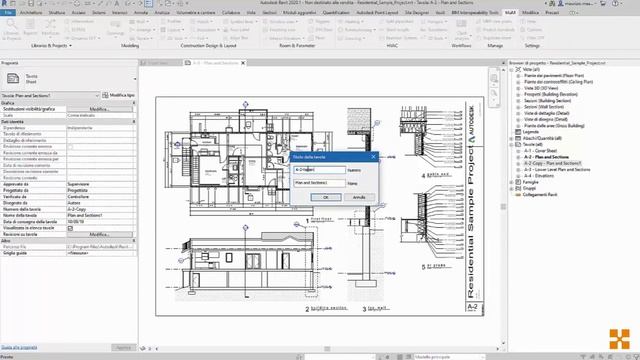
Task: Select sheet A-4 - Elevations
Action: pyautogui.click(x=539, y=176)
